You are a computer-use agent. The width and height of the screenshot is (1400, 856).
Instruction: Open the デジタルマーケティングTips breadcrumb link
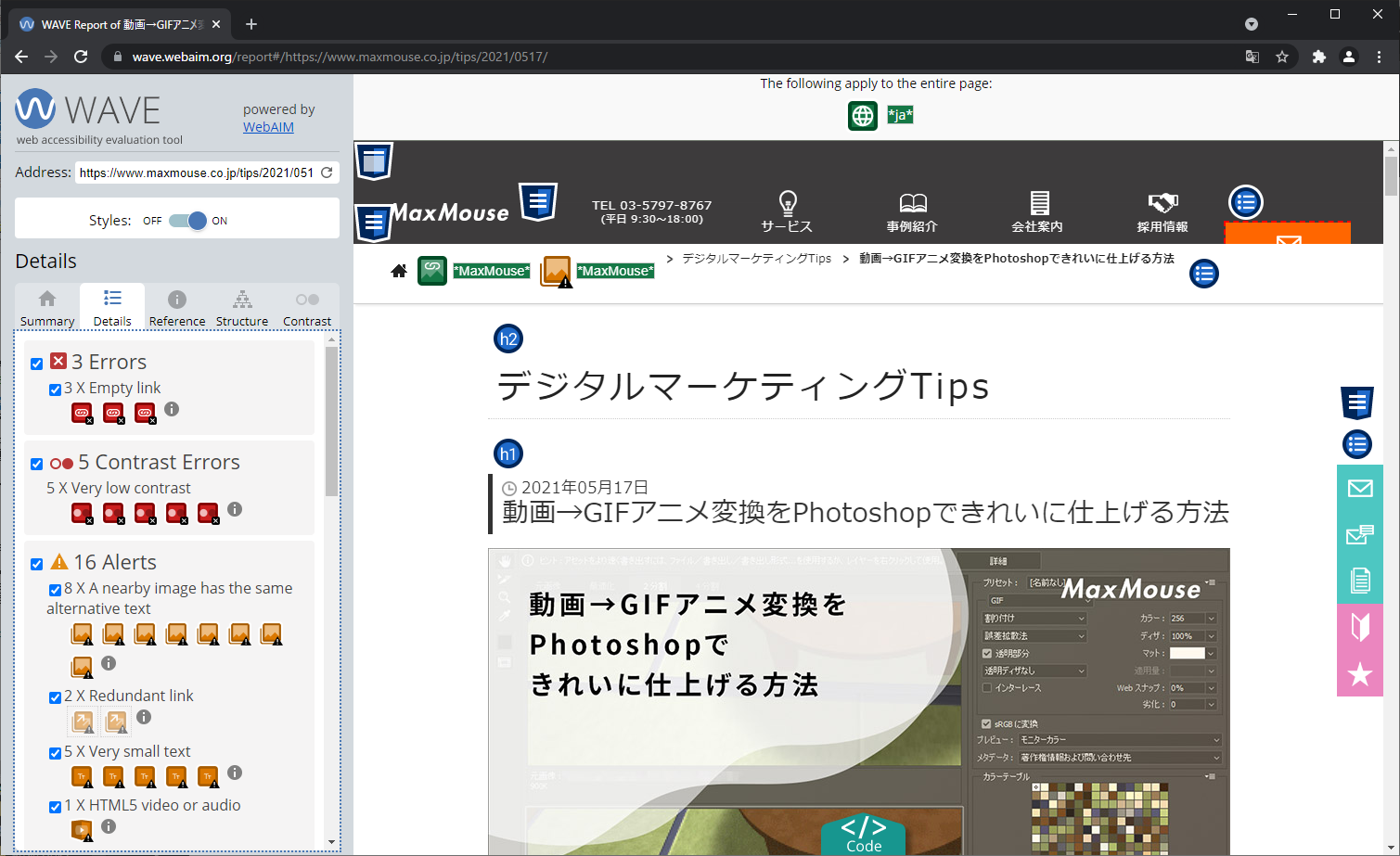coord(757,259)
